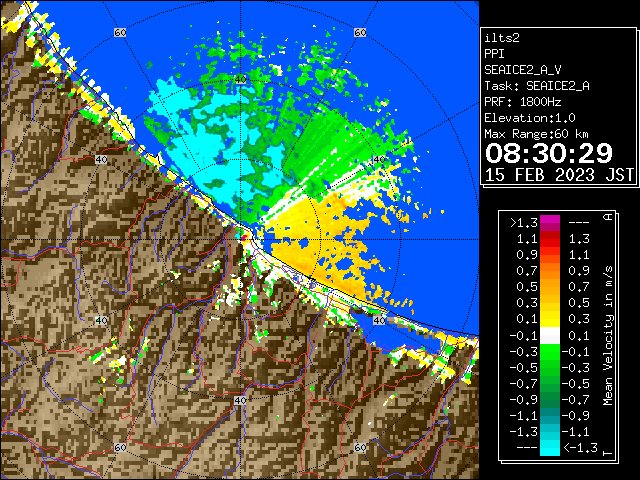Click the '60' range ring label at southwest
The width and height of the screenshot is (640, 480).
[x=120, y=448]
